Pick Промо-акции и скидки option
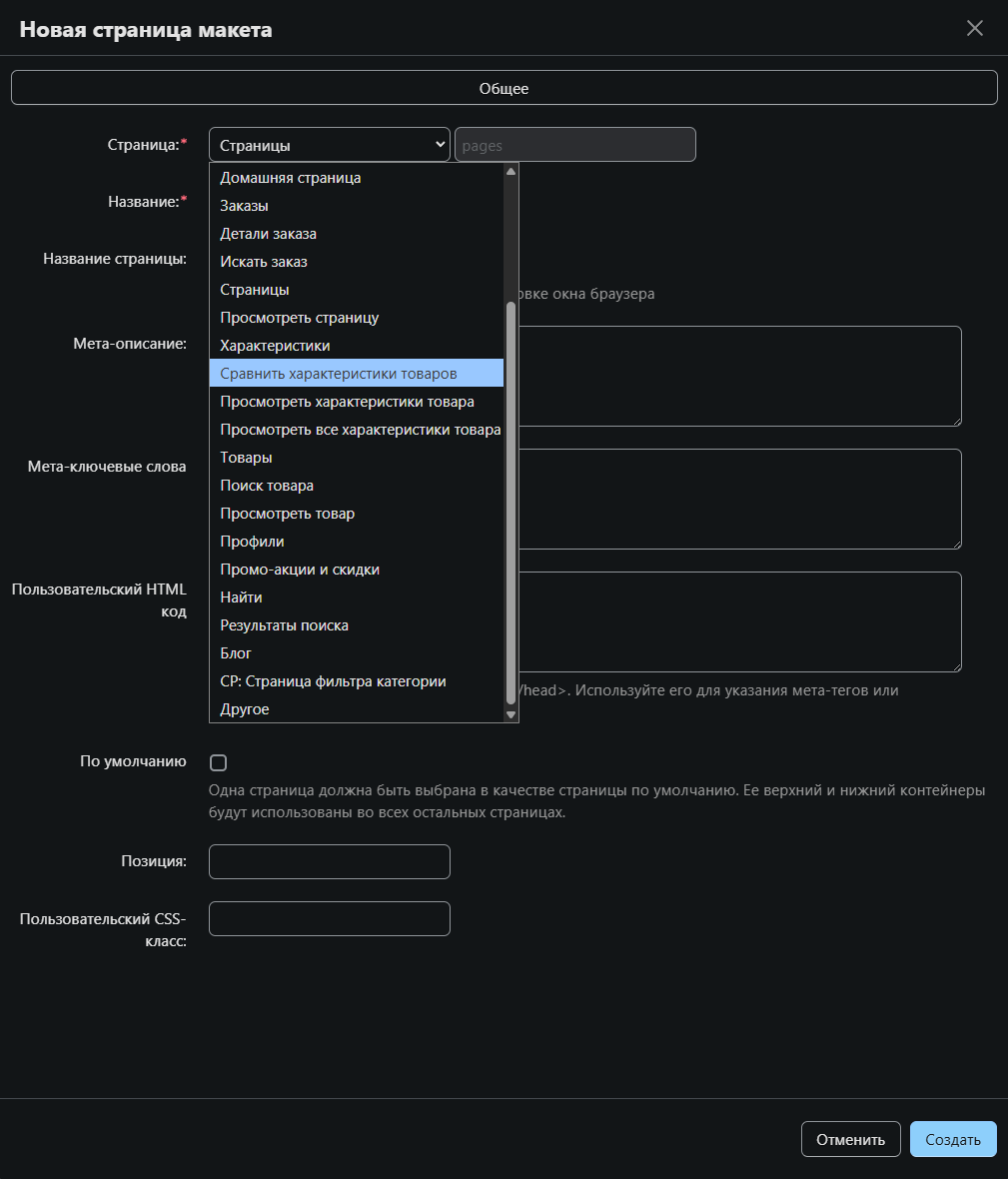 click(x=300, y=570)
